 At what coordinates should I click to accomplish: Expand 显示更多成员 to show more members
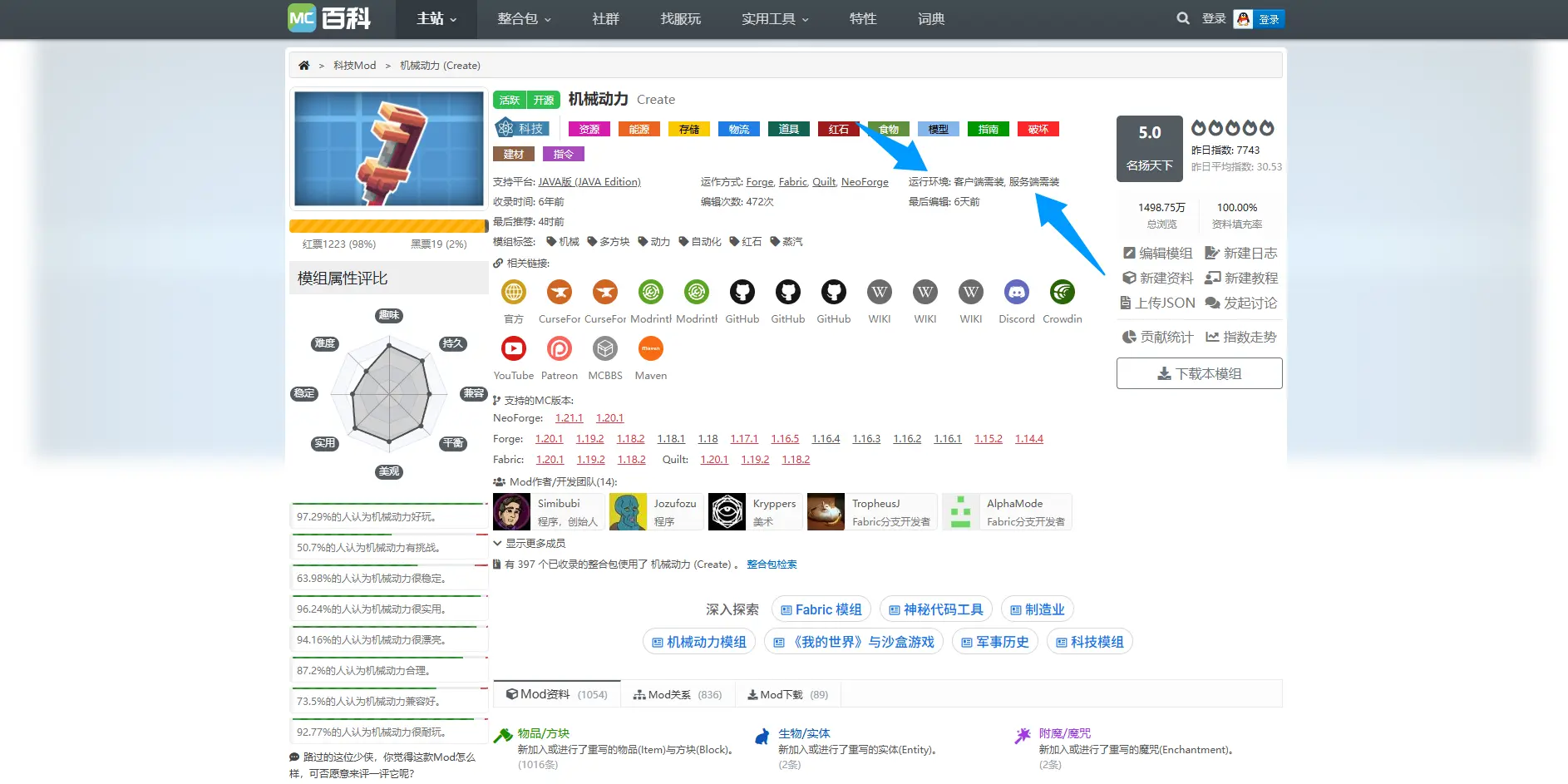coord(530,543)
